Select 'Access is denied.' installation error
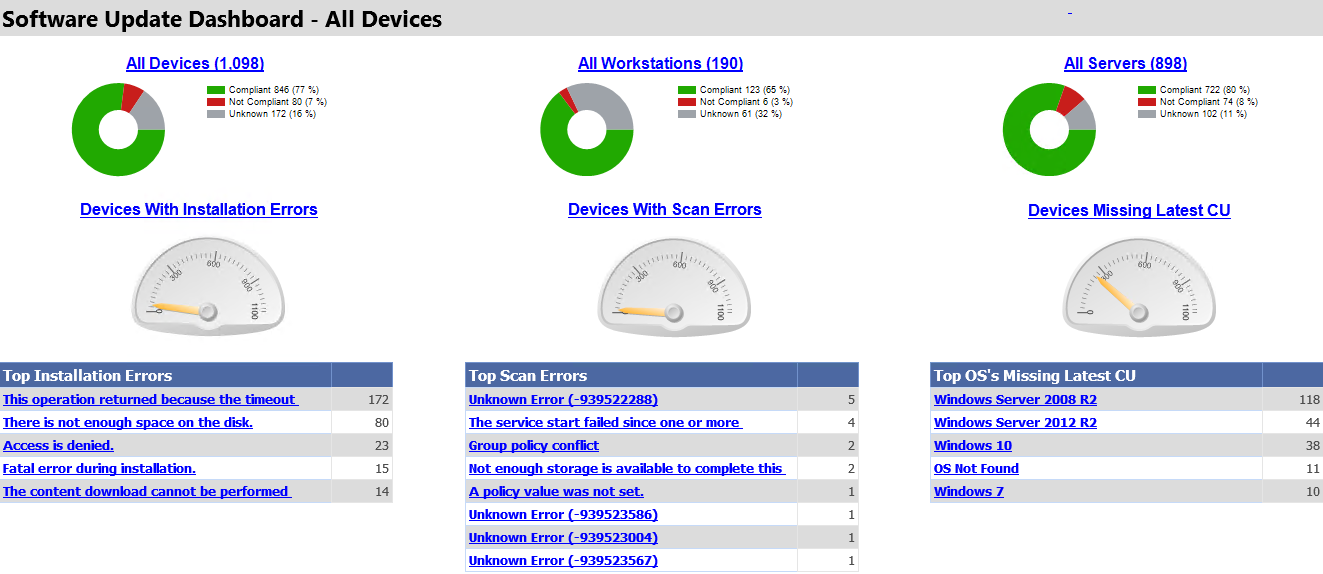 pos(59,446)
